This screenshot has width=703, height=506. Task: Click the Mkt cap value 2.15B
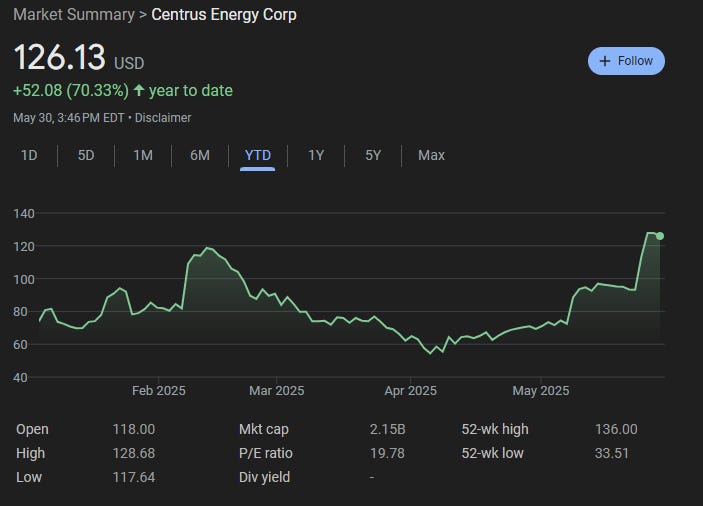tap(388, 429)
